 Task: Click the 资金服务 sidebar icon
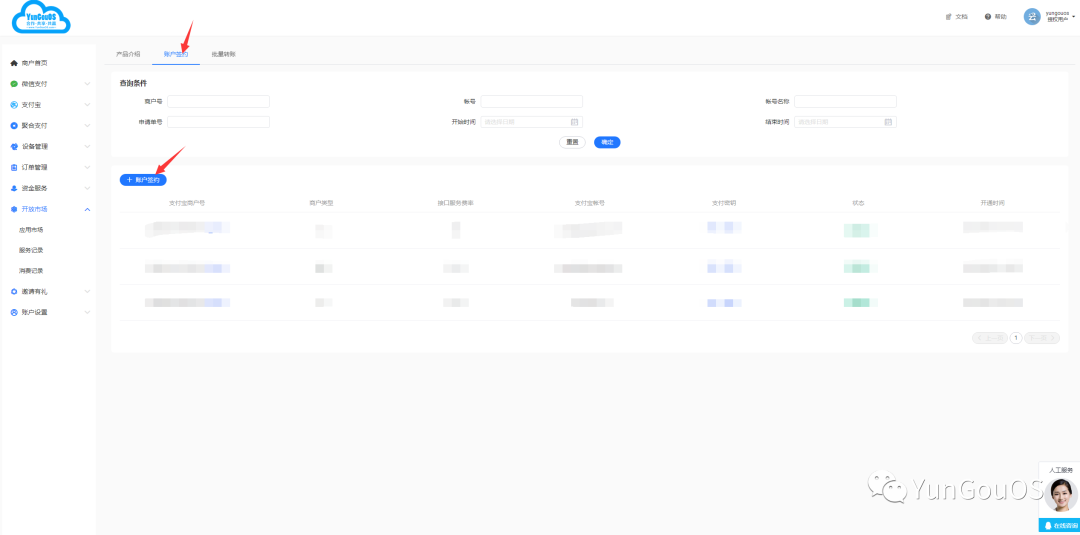14,188
